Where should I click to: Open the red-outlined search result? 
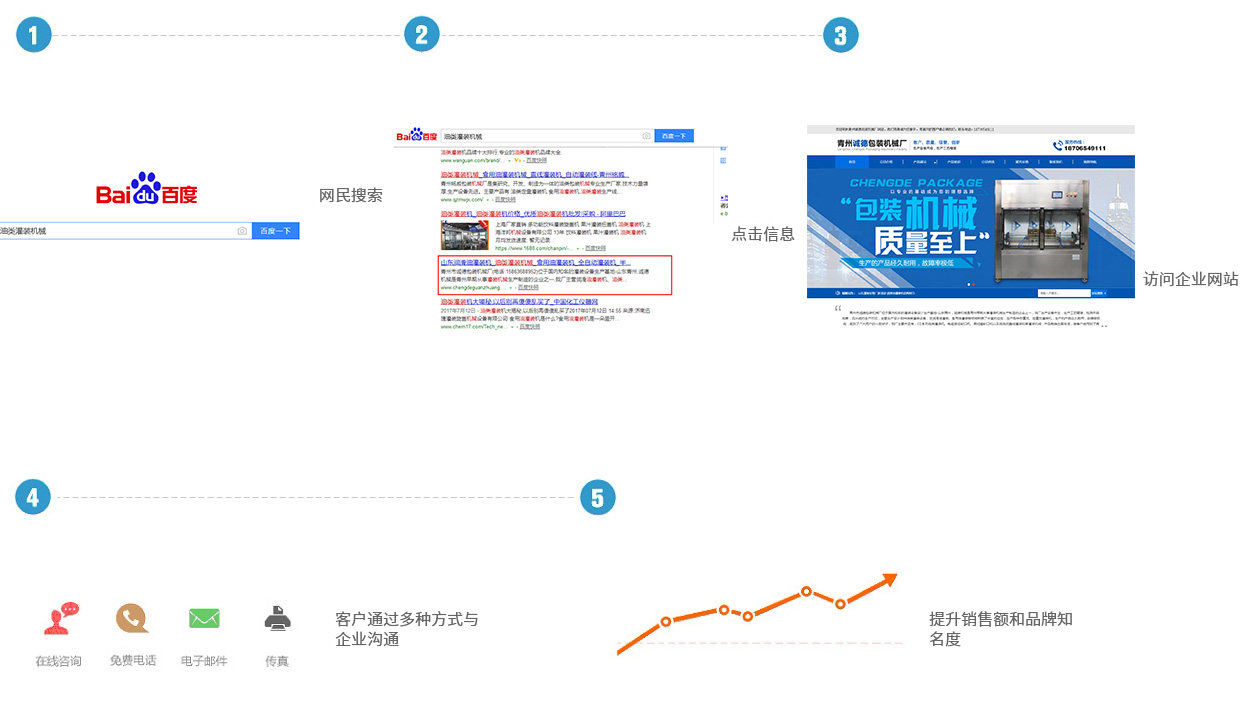[555, 275]
